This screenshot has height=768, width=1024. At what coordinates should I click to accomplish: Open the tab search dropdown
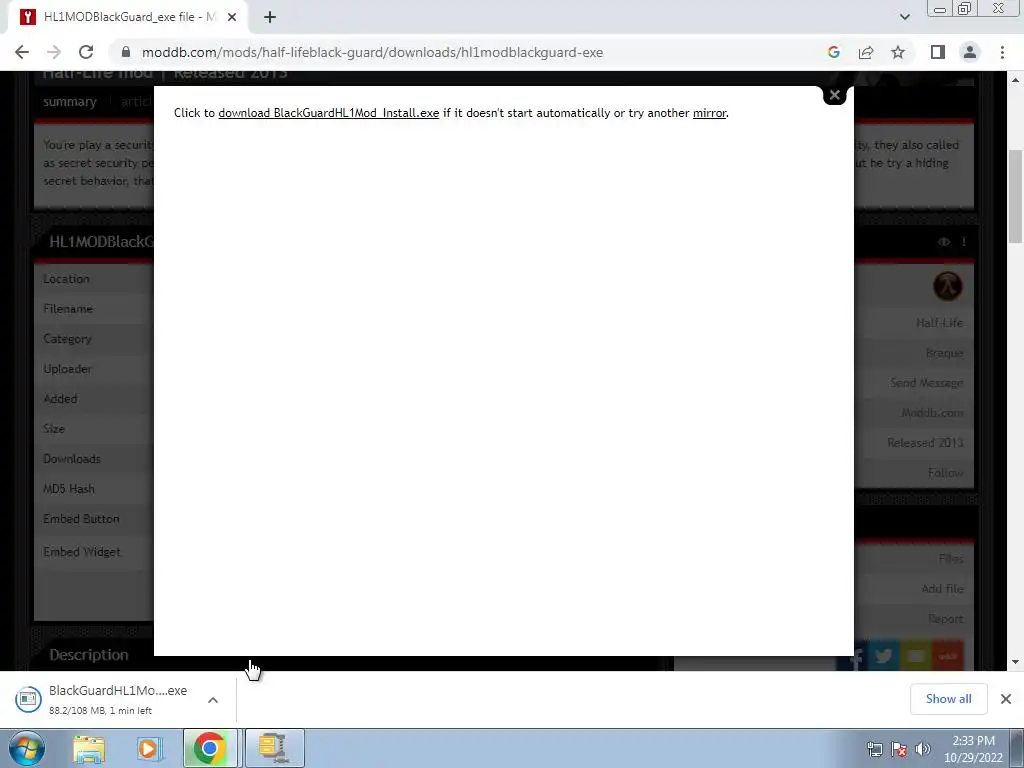click(904, 17)
